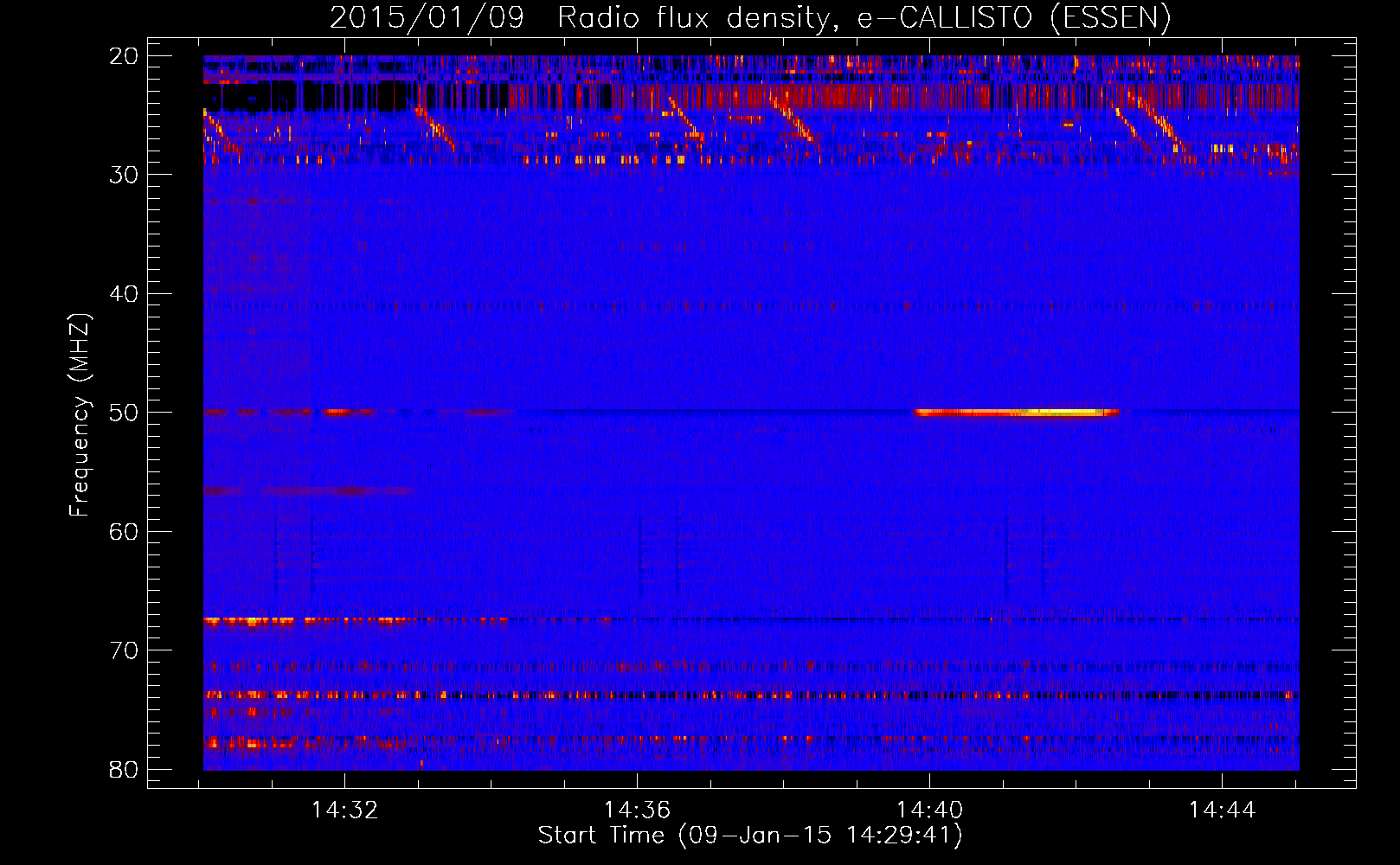Click the 40 MHz frequency tick label

coord(124,294)
